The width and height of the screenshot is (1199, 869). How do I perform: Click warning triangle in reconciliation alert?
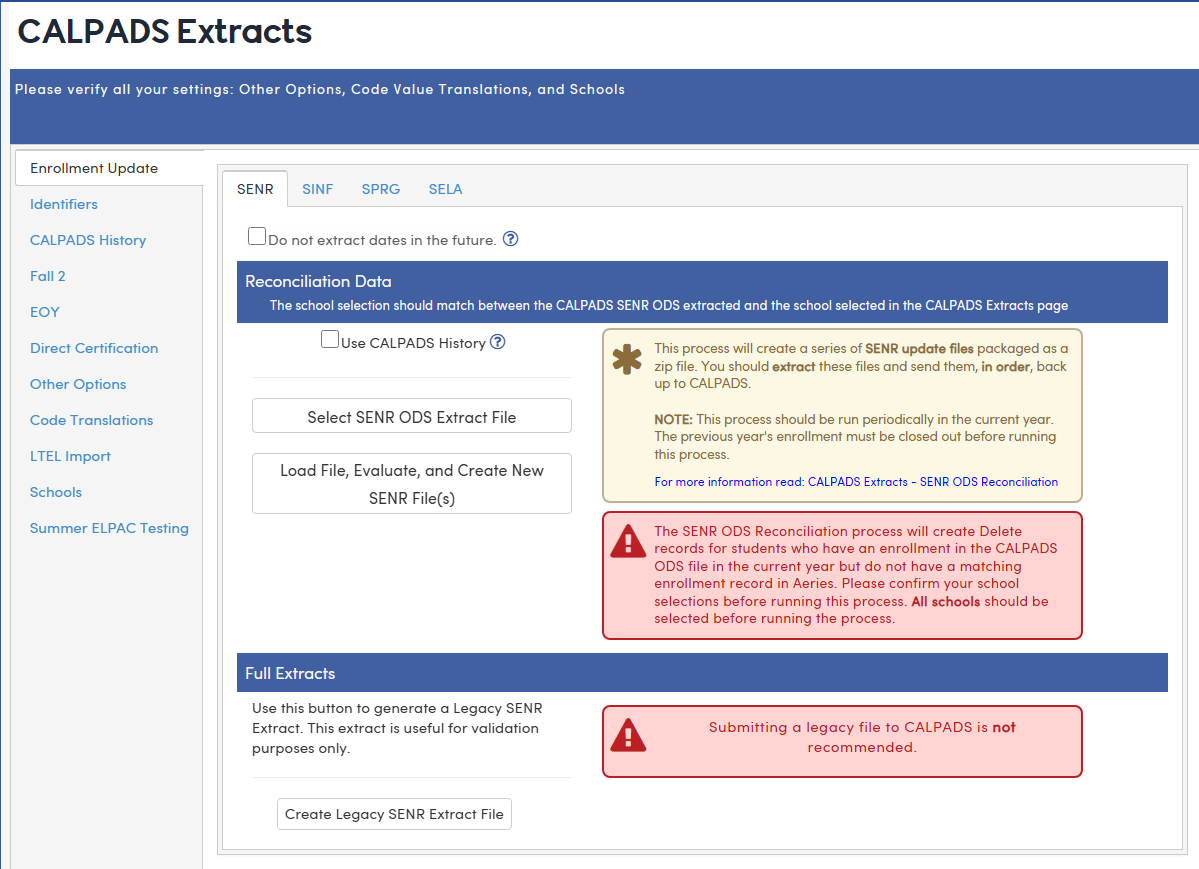pyautogui.click(x=629, y=541)
